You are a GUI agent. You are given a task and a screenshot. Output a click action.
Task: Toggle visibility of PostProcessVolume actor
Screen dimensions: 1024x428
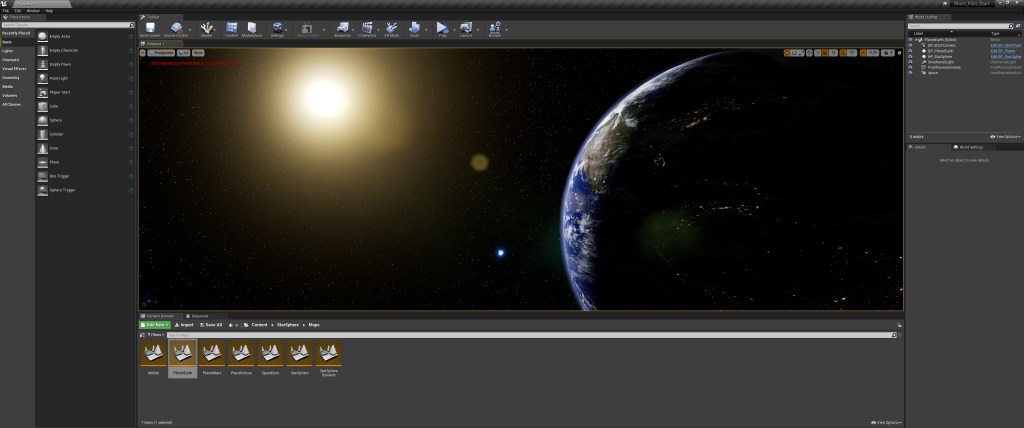(910, 67)
